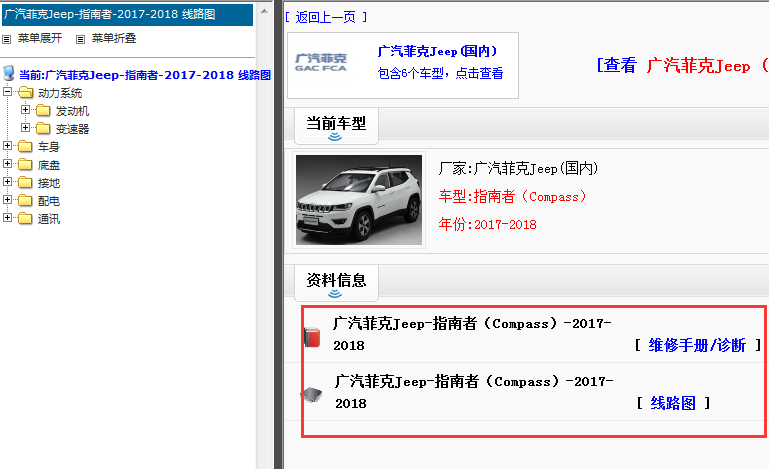Viewport: 769px width, 469px height.
Task: Go back via 返回上一页 link
Action: (x=326, y=17)
